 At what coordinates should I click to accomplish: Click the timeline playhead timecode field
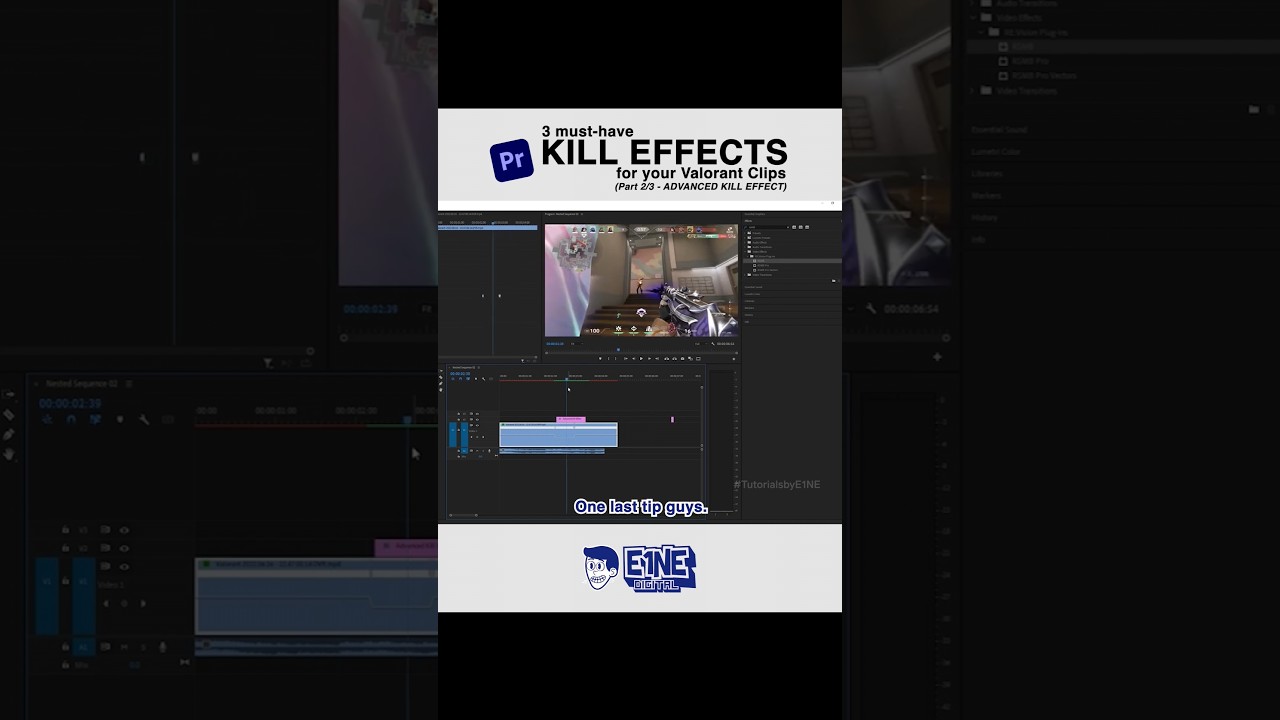click(x=460, y=374)
